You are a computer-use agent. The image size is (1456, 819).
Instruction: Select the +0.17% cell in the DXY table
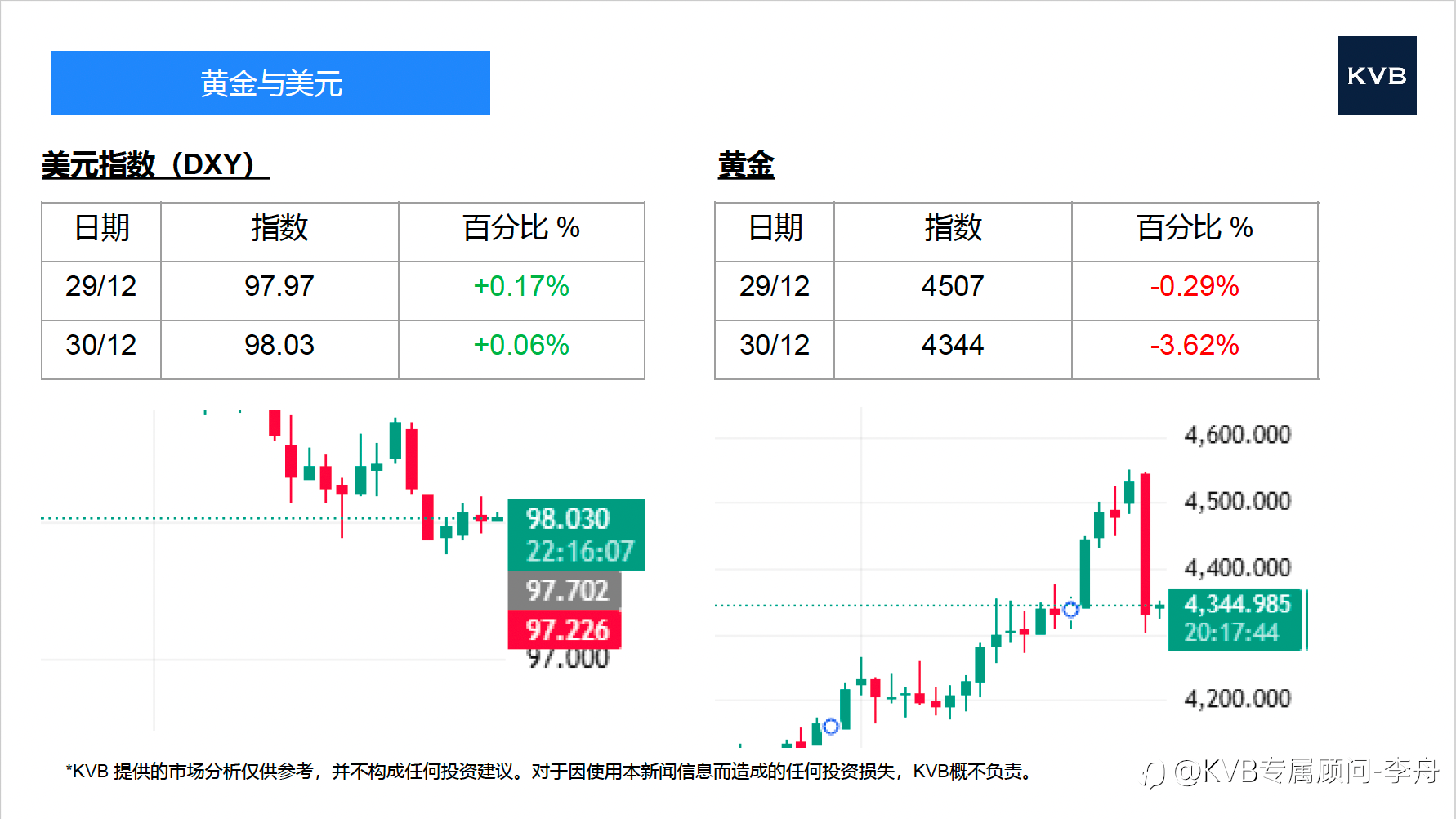click(x=521, y=287)
